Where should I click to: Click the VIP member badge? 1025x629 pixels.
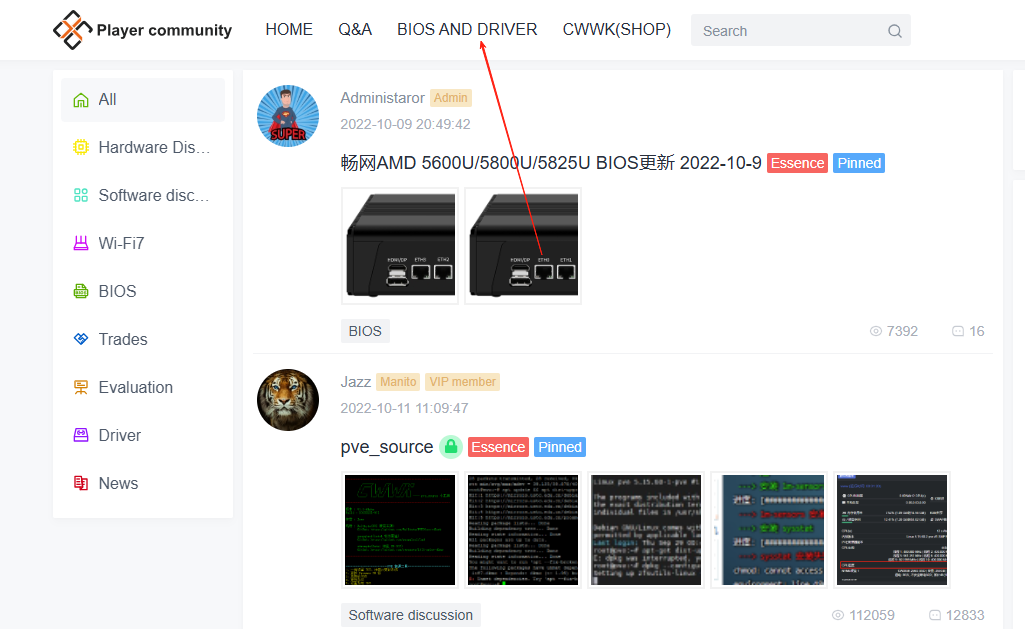(462, 382)
